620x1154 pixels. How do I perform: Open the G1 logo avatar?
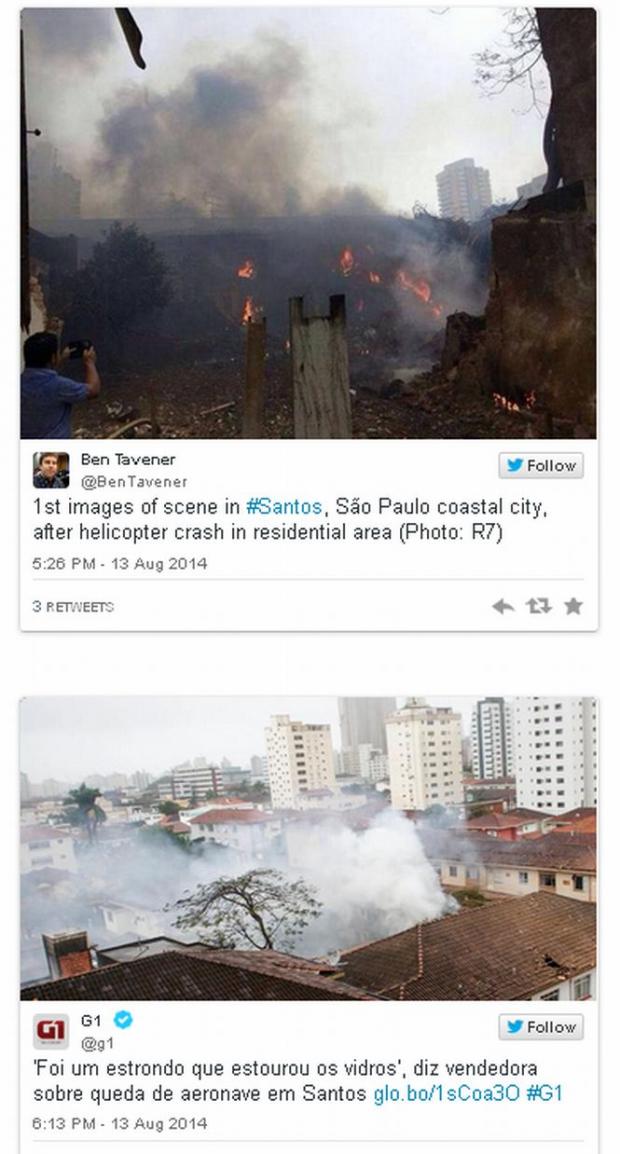51,1031
